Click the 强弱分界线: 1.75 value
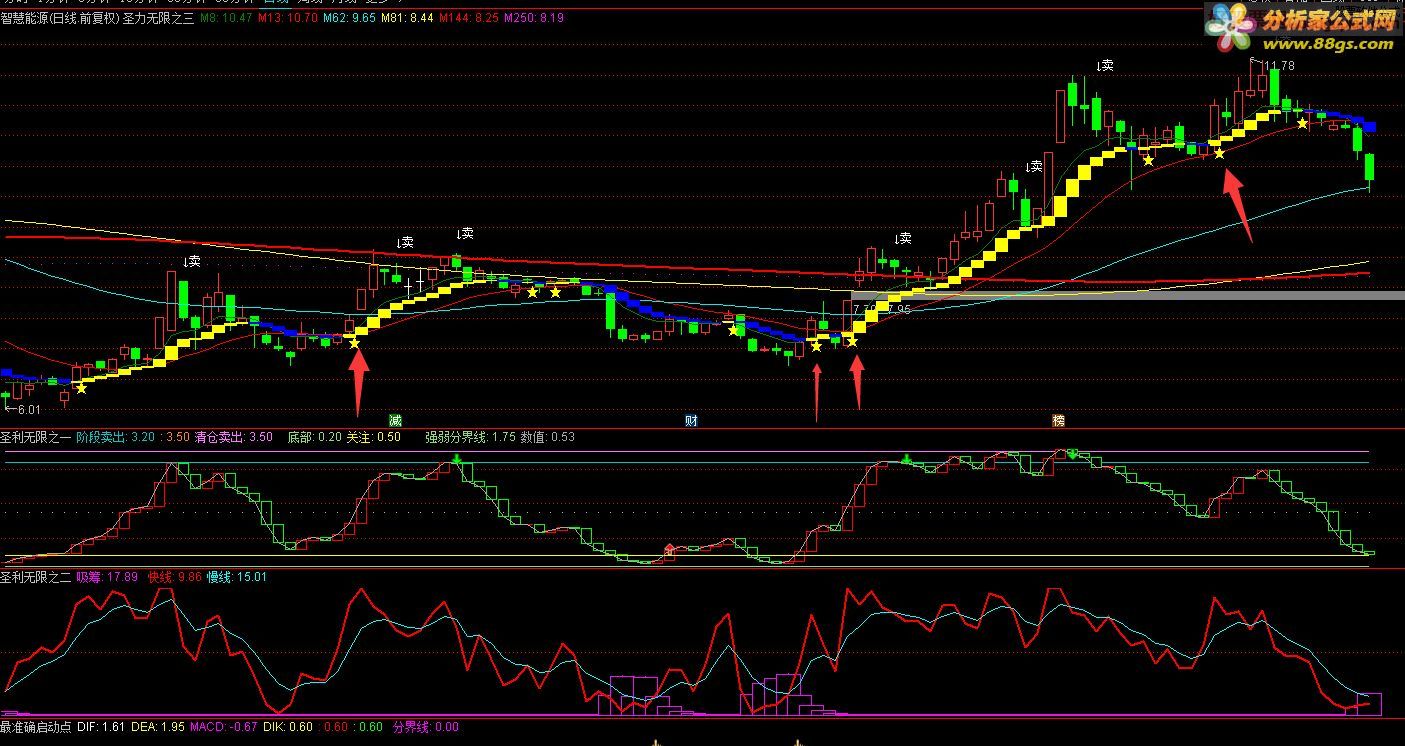This screenshot has height=746, width=1405. coord(470,437)
